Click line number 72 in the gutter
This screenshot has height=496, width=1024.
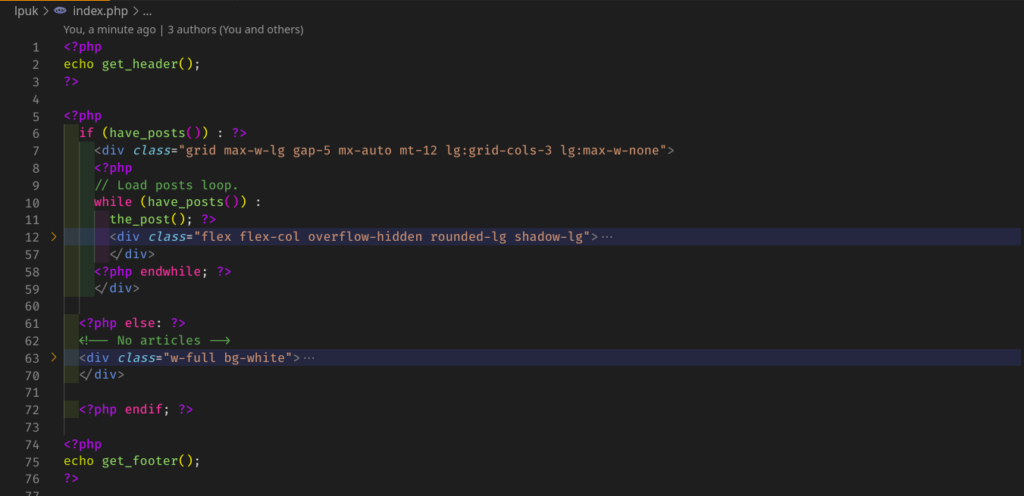[33, 409]
